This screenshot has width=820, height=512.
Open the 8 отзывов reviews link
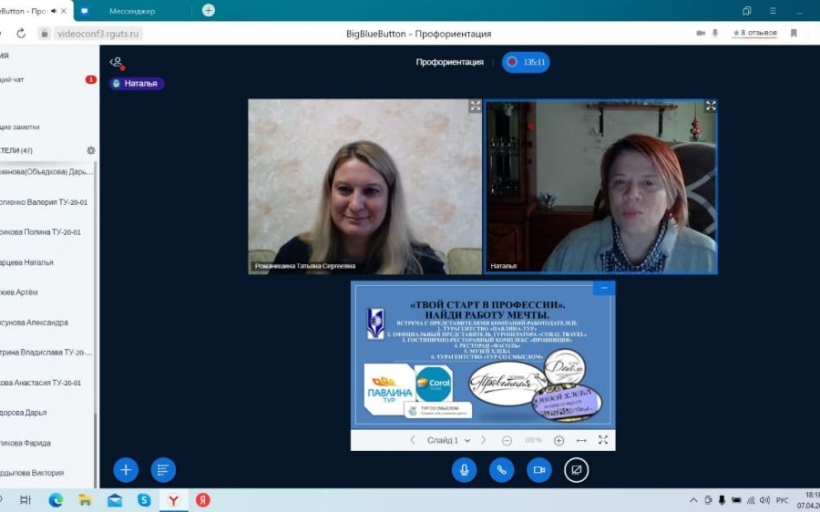pyautogui.click(x=755, y=33)
